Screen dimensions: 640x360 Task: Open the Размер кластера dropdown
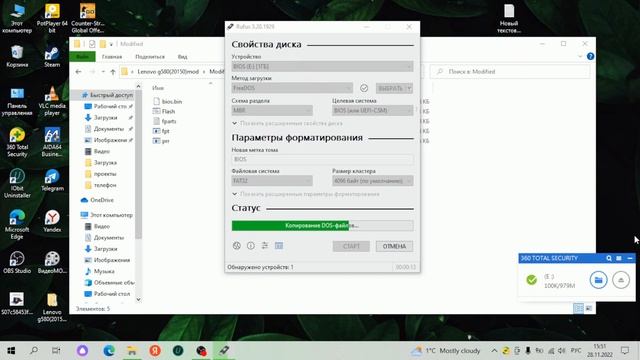tap(373, 180)
